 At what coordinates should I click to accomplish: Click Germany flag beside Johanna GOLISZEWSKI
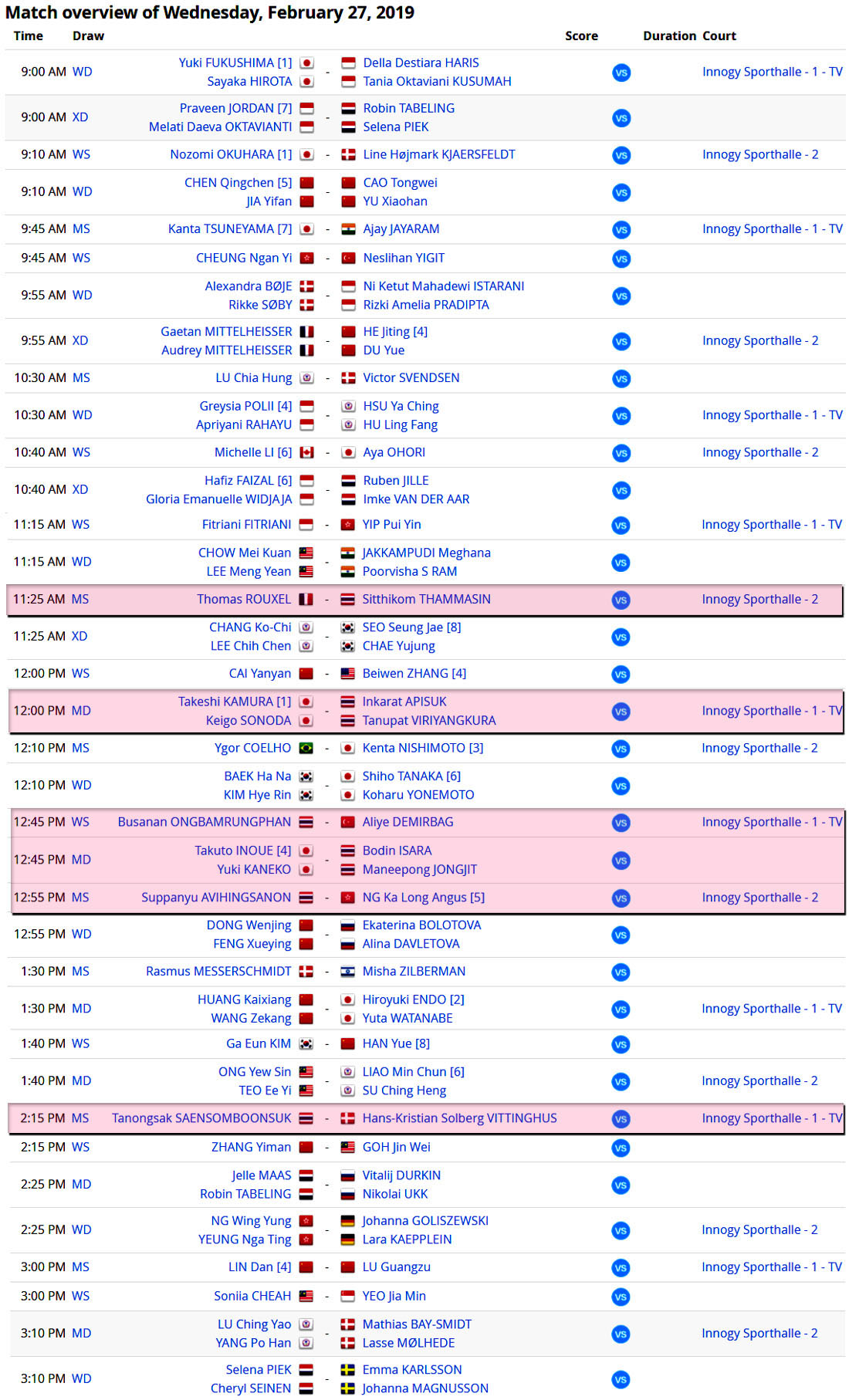tap(347, 1220)
